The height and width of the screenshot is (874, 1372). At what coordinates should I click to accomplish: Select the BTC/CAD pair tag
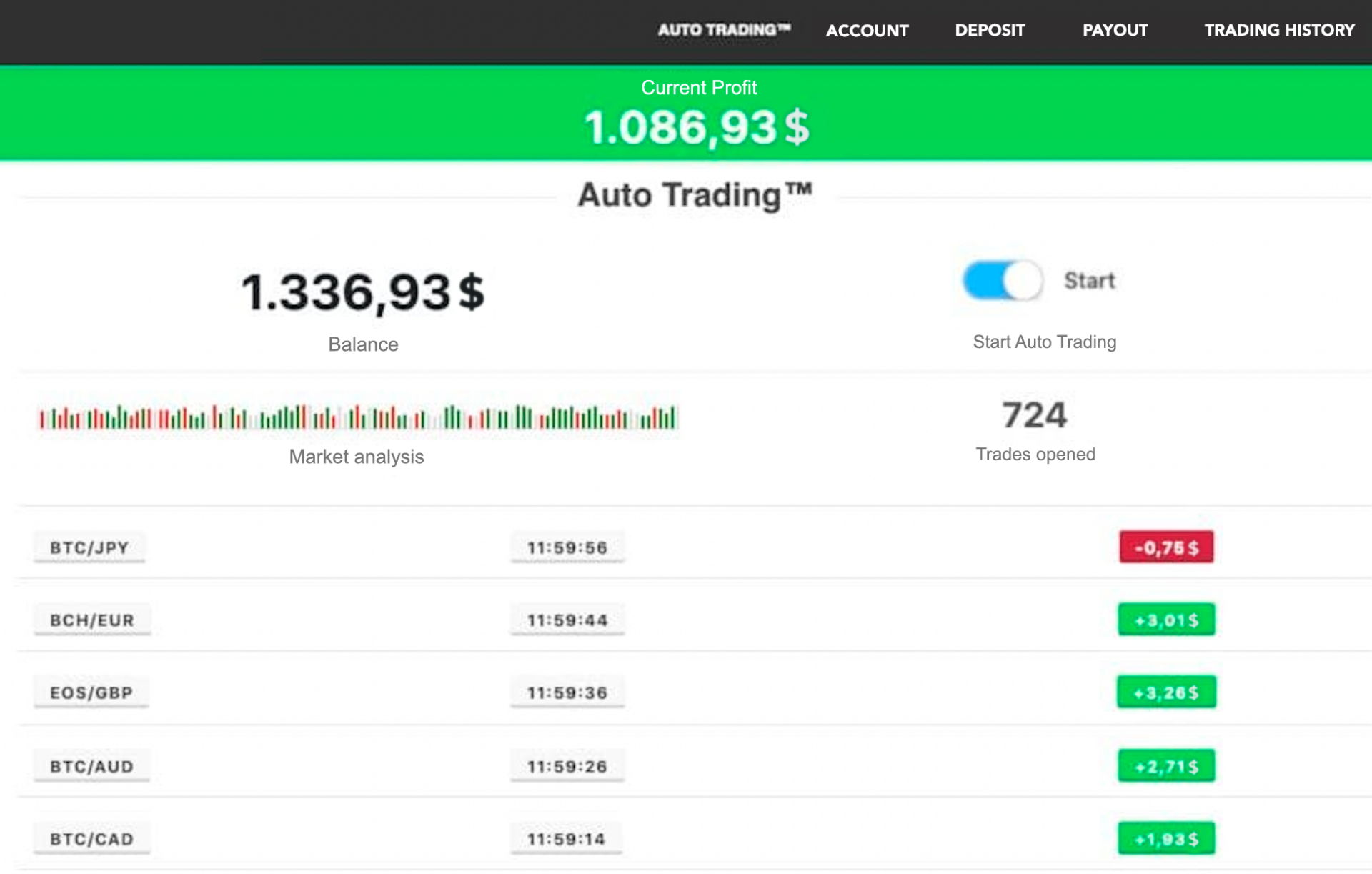tap(91, 839)
